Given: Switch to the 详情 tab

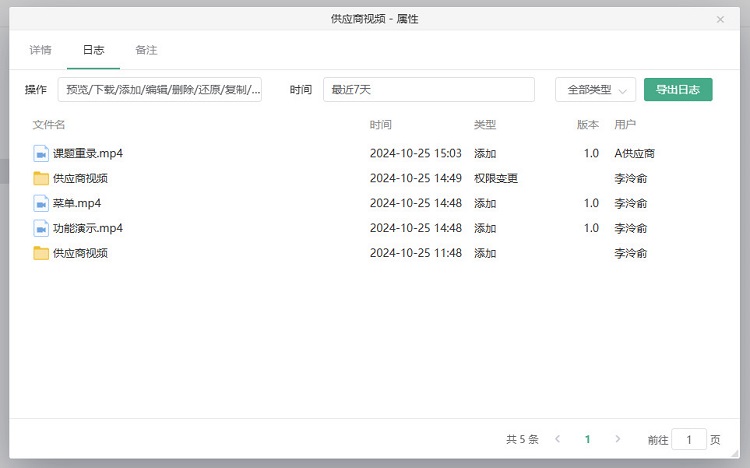Looking at the screenshot, I should pyautogui.click(x=40, y=50).
